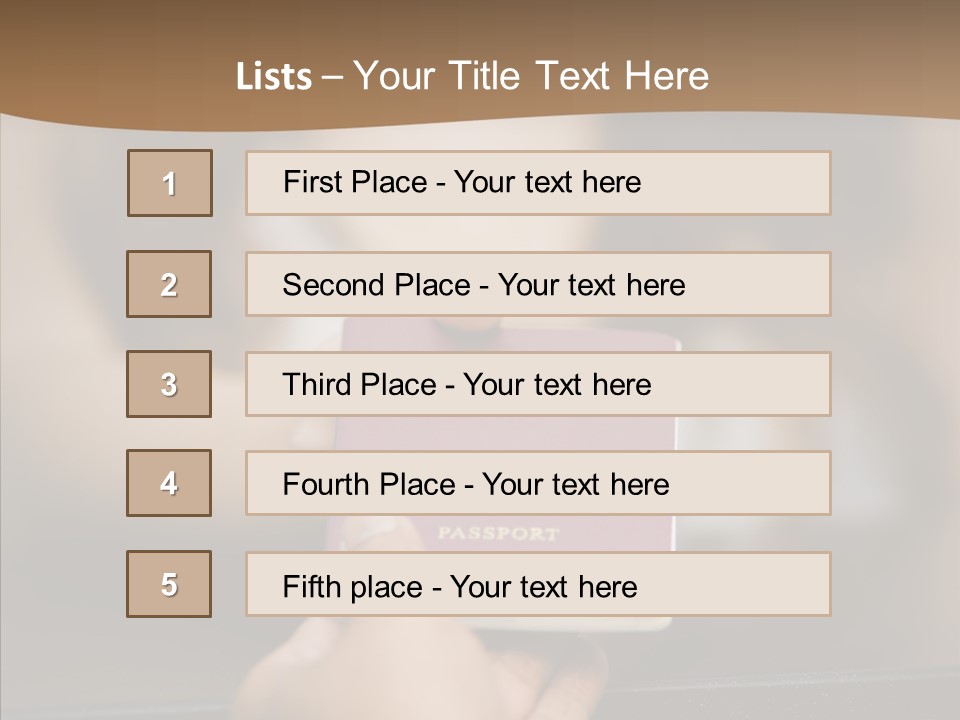Select the Fourth Place text box

coord(538,483)
